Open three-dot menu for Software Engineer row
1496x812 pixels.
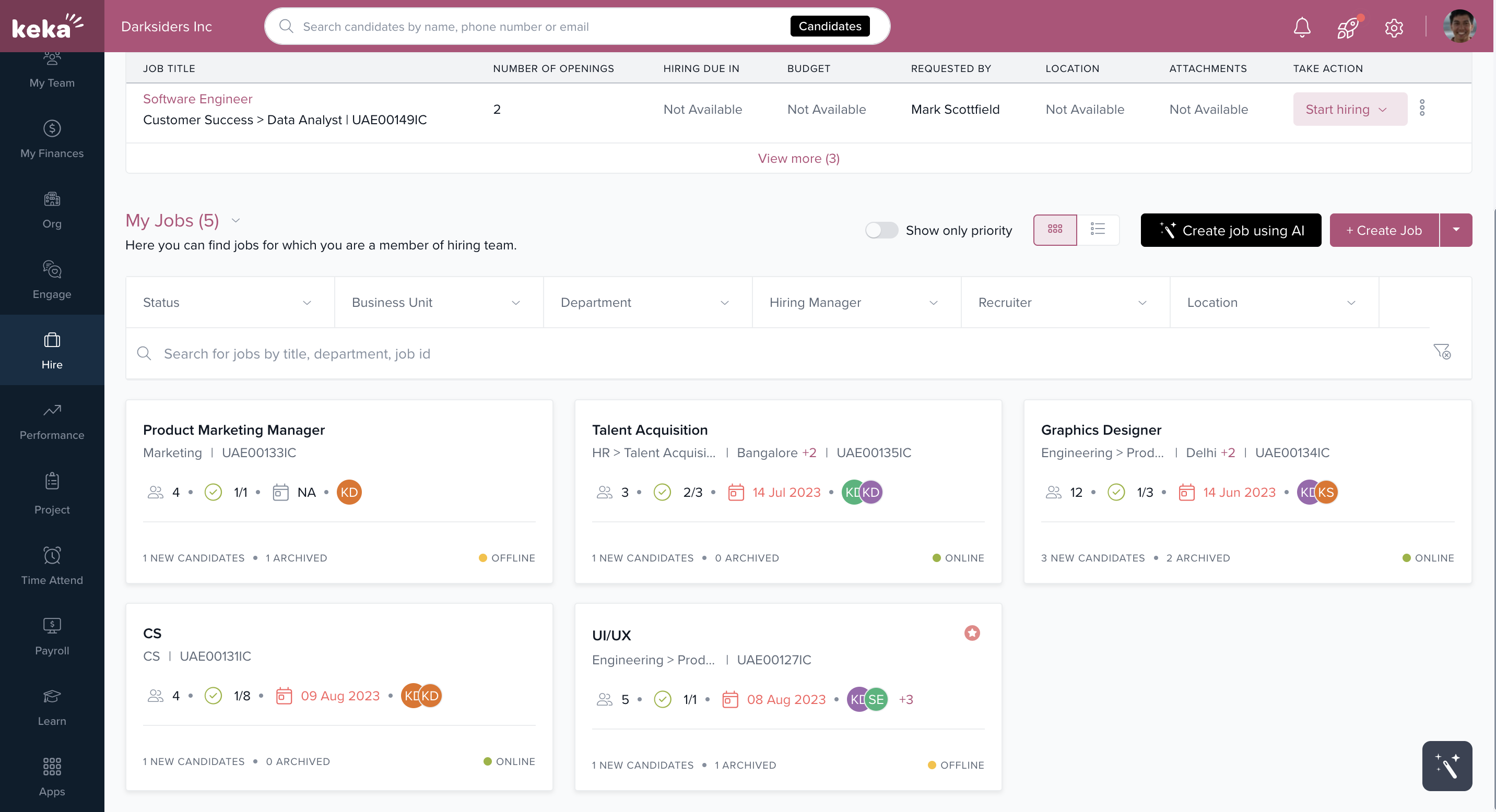point(1422,108)
